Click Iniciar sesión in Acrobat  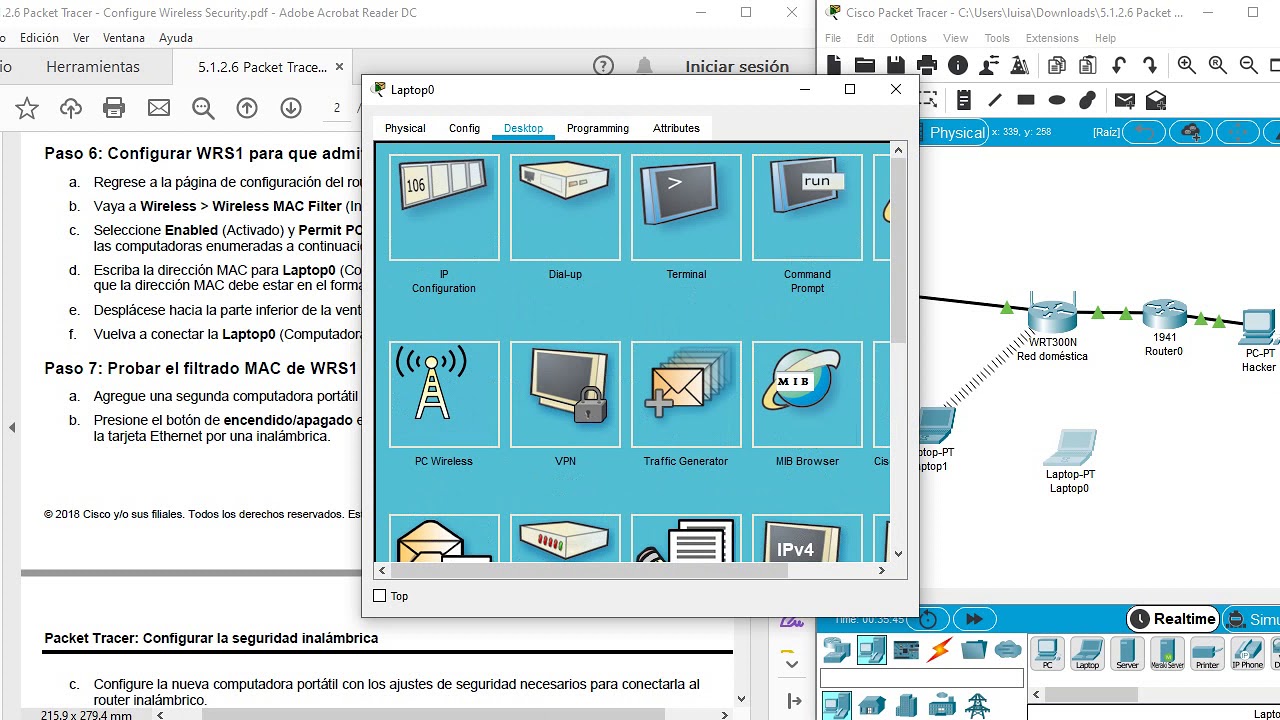click(737, 67)
